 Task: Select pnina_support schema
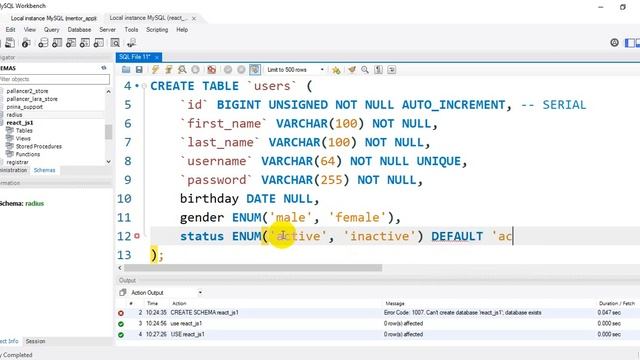(x=24, y=107)
